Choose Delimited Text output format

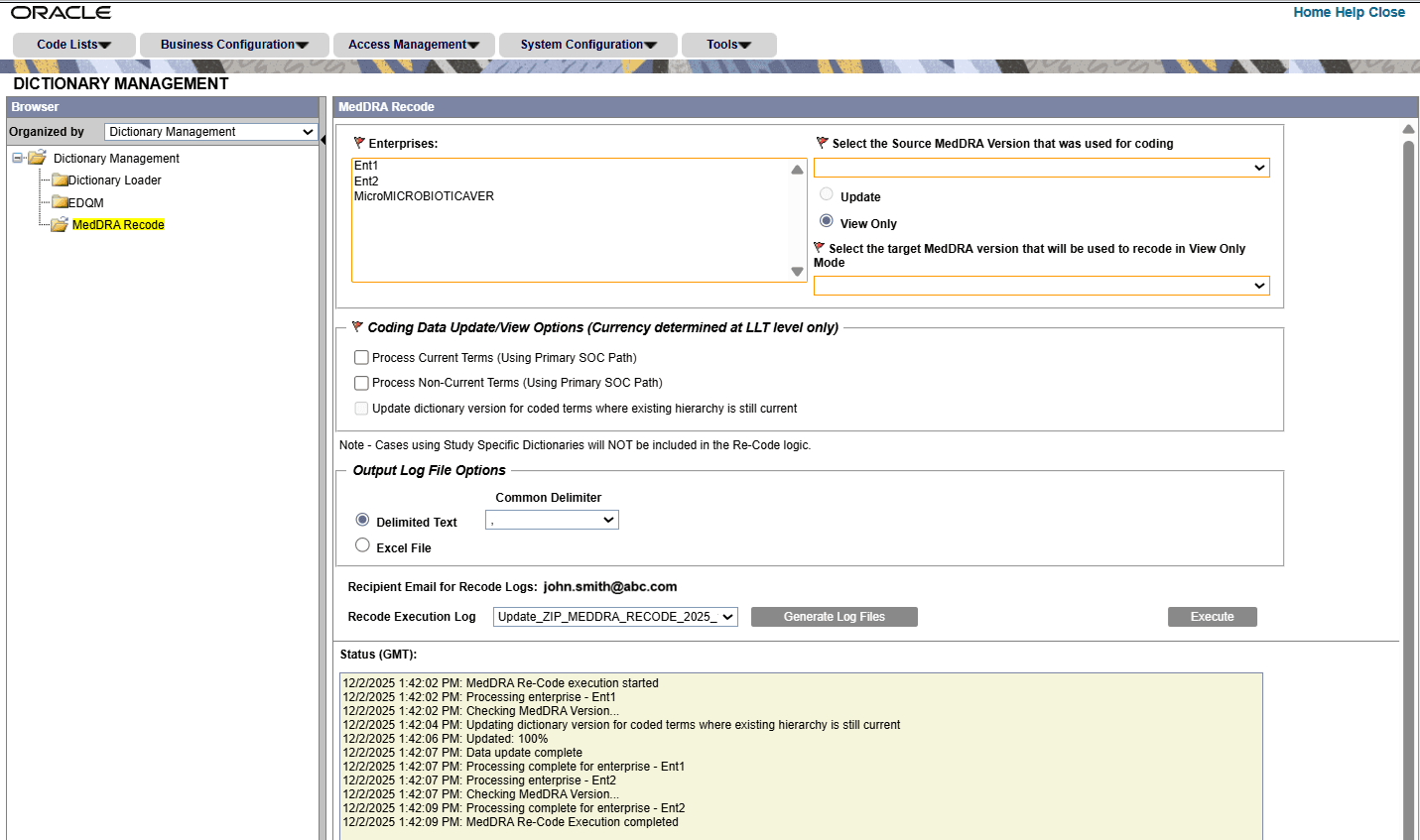coord(362,520)
